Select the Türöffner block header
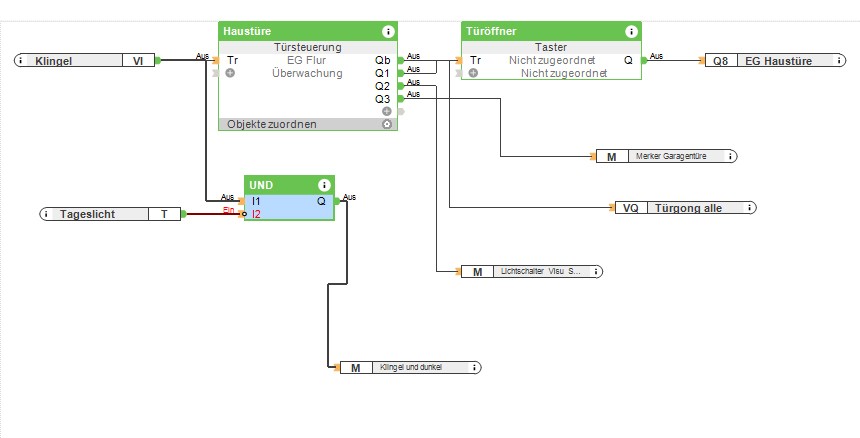The width and height of the screenshot is (860, 438). pos(540,32)
